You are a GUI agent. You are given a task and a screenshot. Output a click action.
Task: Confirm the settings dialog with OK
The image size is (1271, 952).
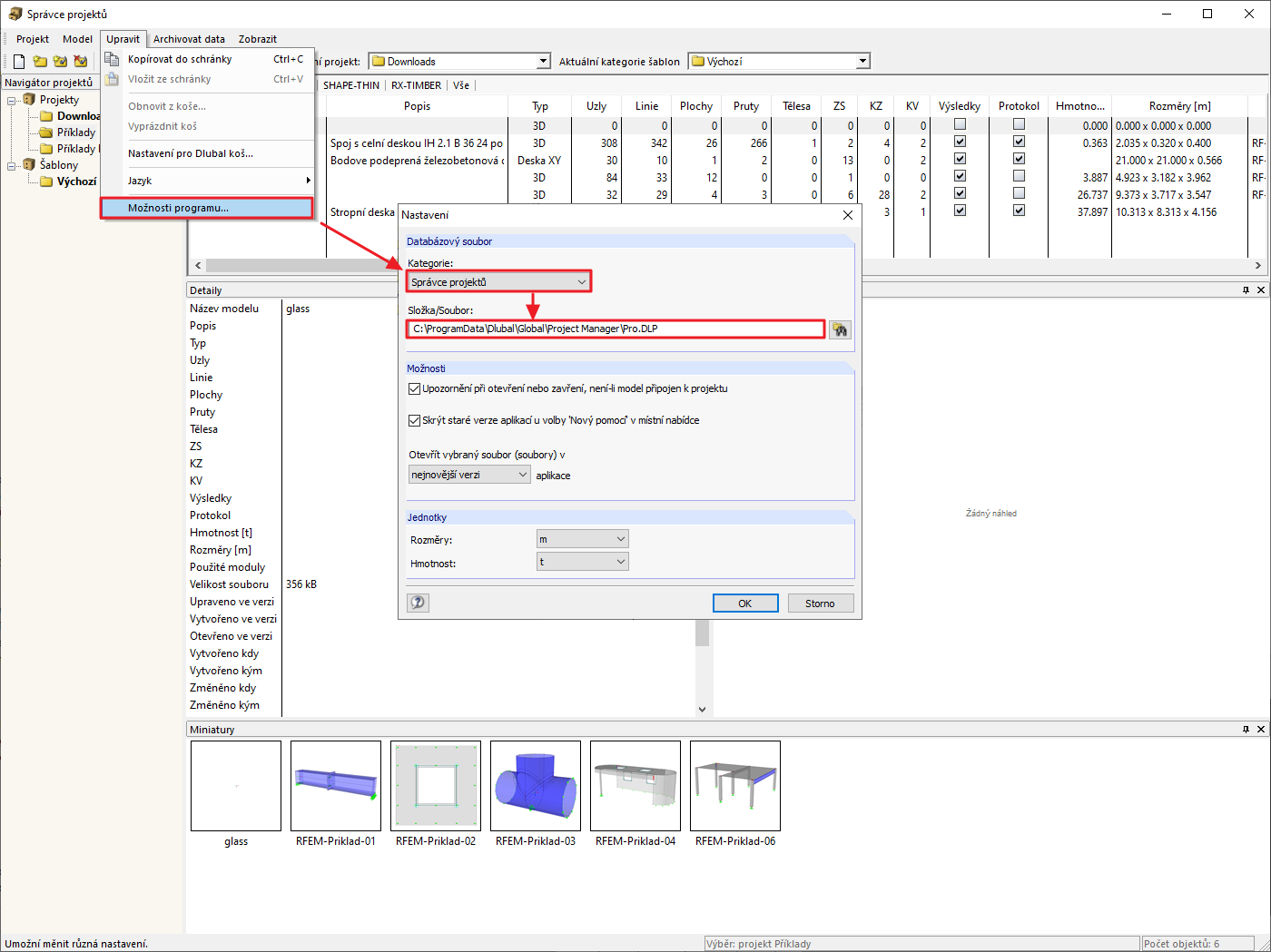[x=745, y=604]
